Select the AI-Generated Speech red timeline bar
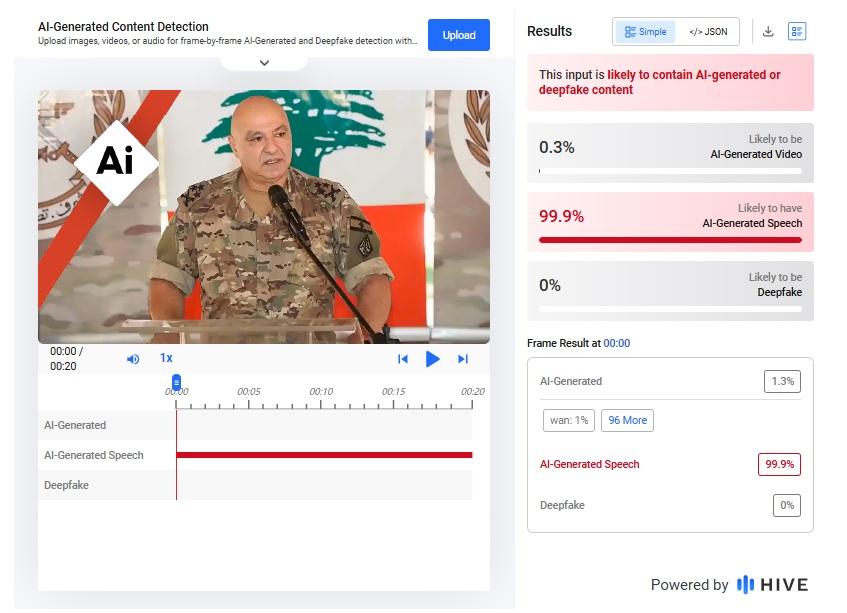 click(324, 455)
